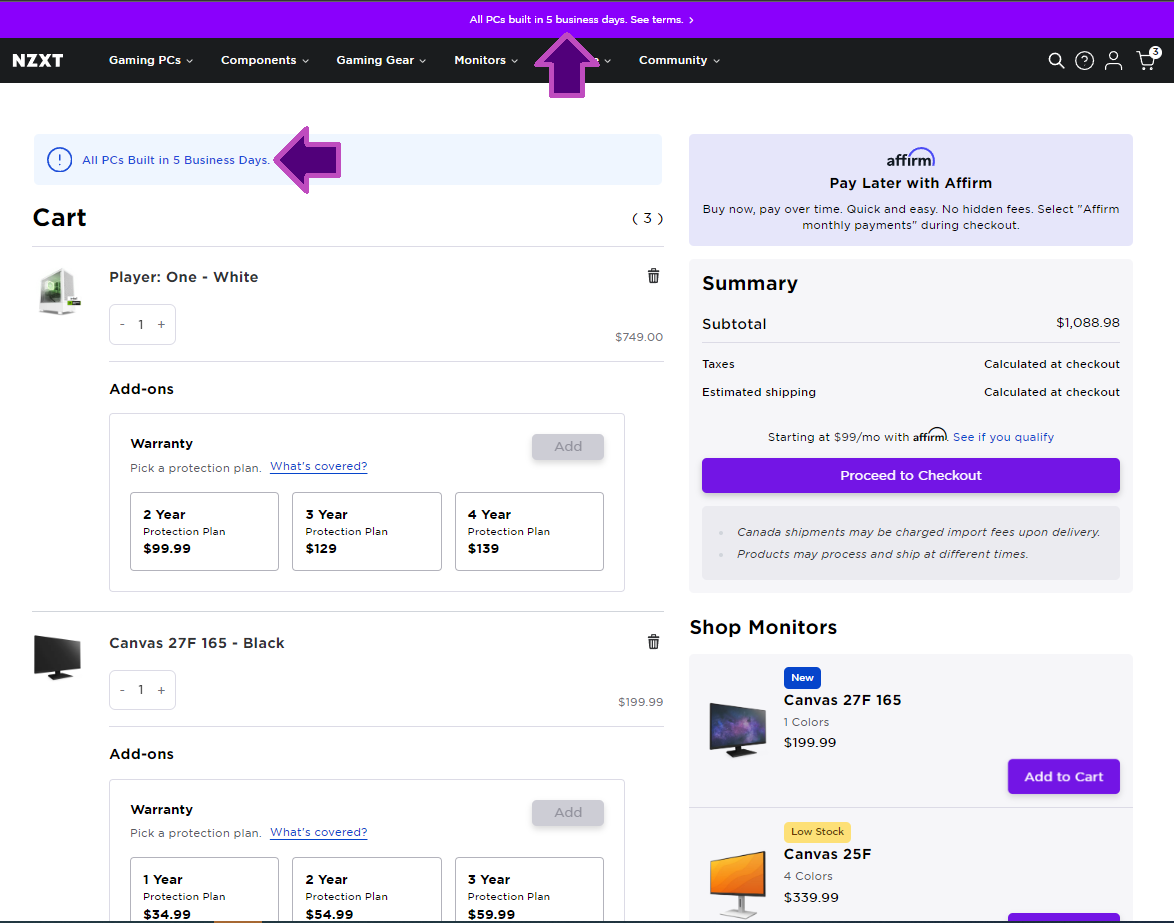The height and width of the screenshot is (923, 1174).
Task: Open Player: One - White product thumbnail
Action: coord(58,291)
